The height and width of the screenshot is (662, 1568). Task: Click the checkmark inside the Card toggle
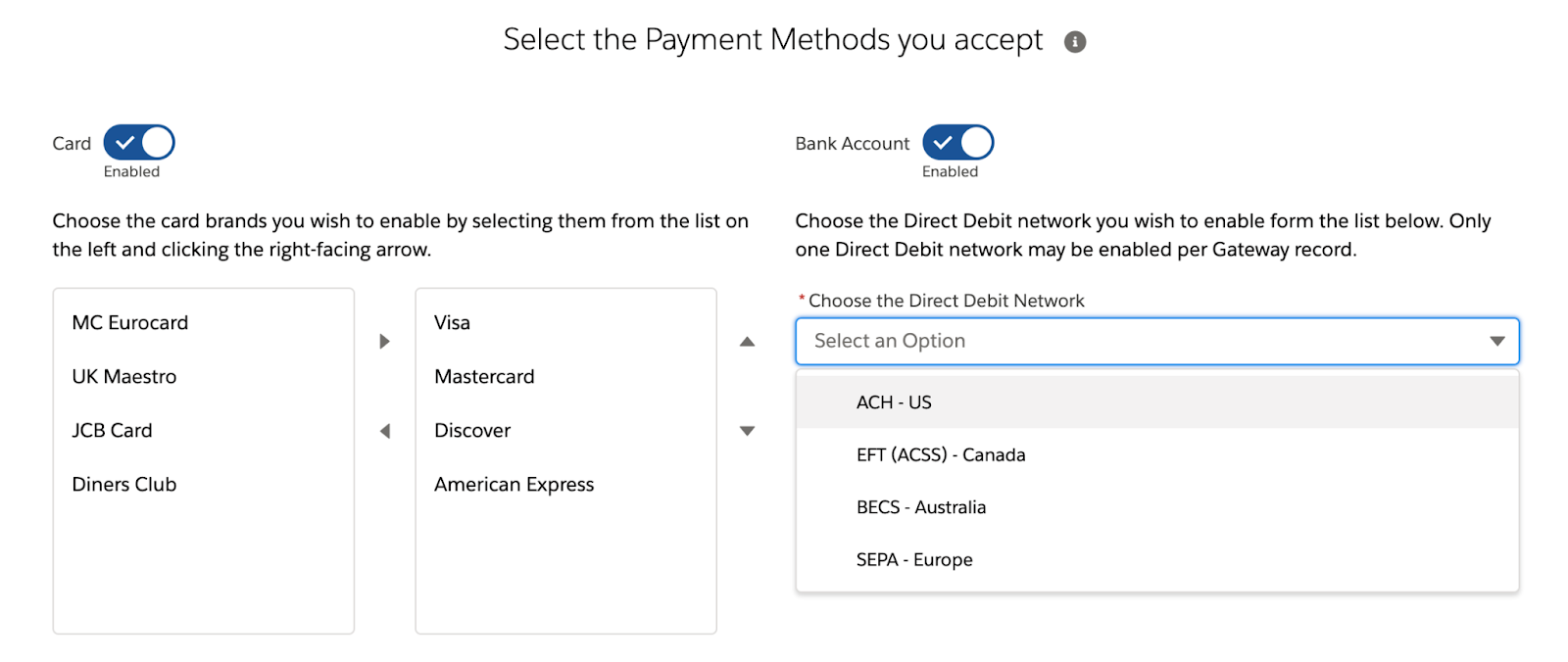125,142
